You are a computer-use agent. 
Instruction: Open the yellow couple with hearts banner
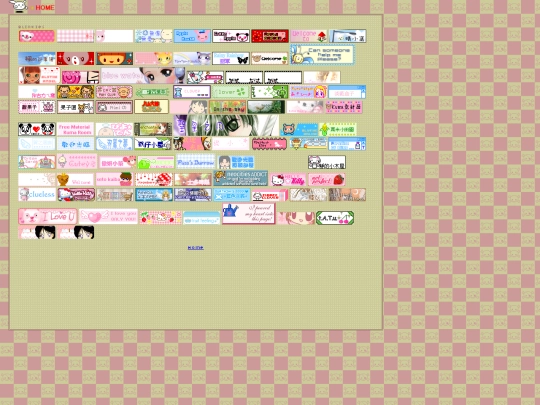pyautogui.click(x=75, y=92)
